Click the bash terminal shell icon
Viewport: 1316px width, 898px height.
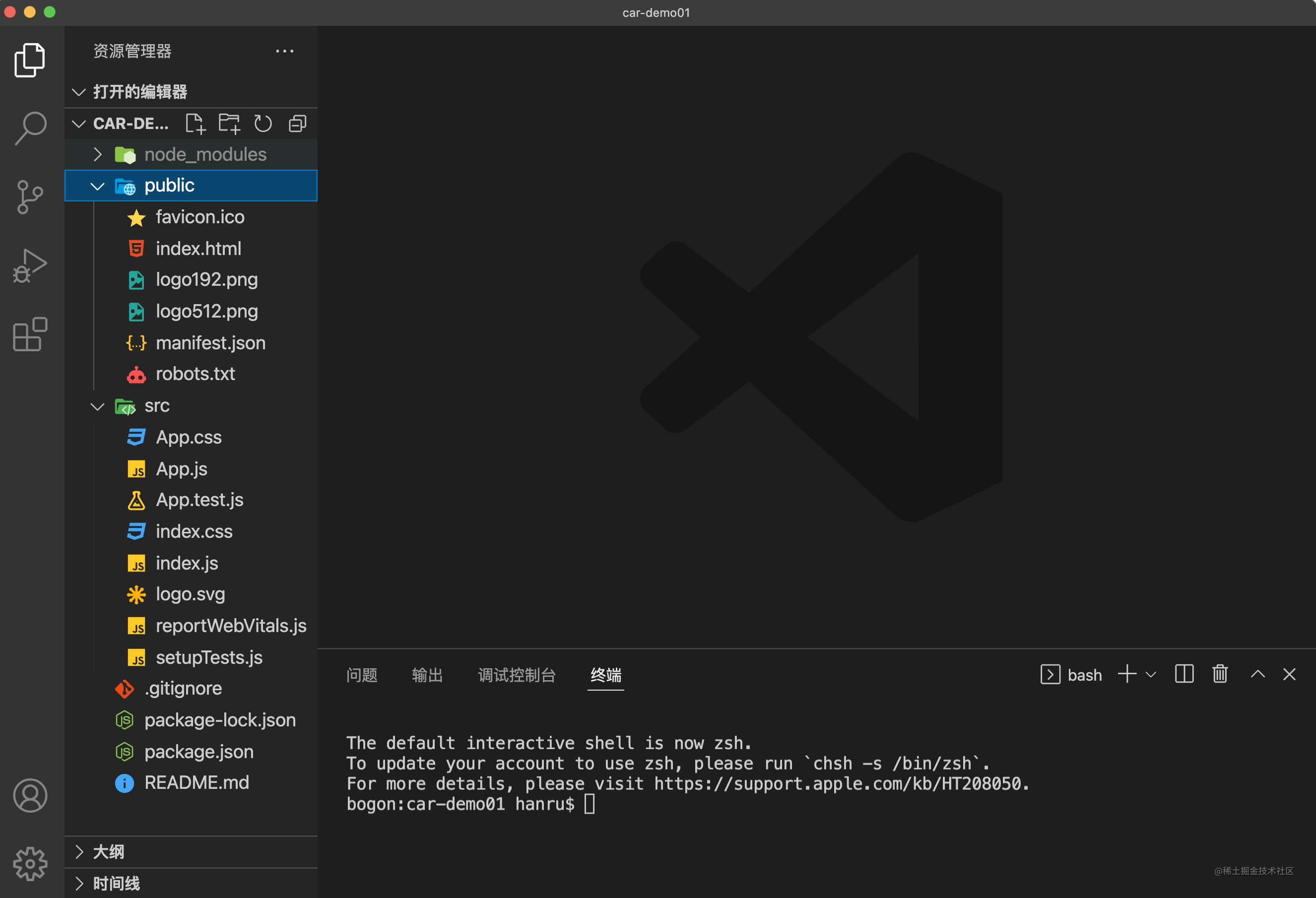(x=1051, y=674)
